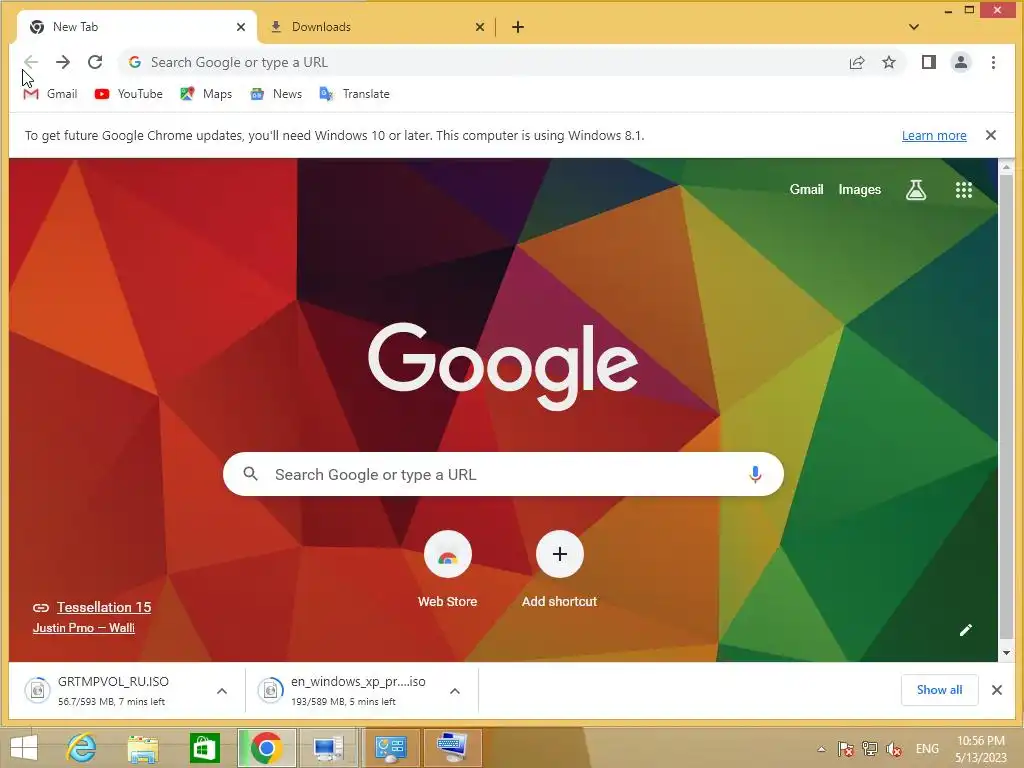Start voice search with the microphone icon
The height and width of the screenshot is (768, 1024).
coord(755,474)
